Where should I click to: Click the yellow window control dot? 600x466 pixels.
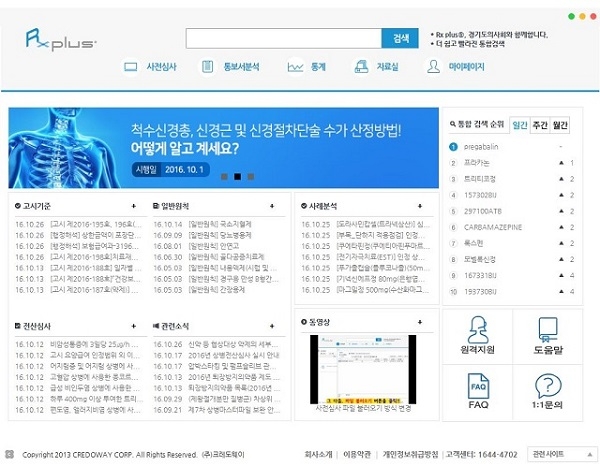click(582, 16)
